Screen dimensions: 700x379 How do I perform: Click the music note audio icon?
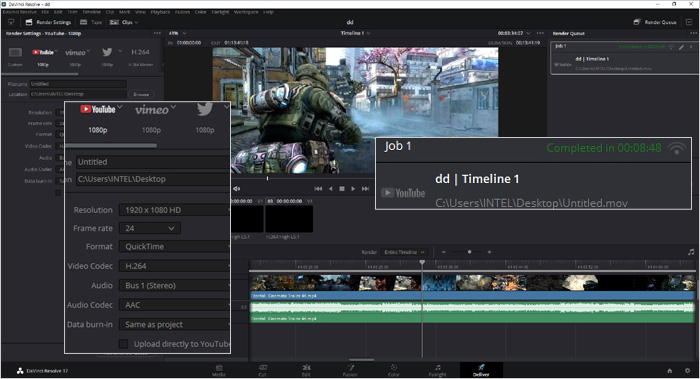[x=691, y=252]
